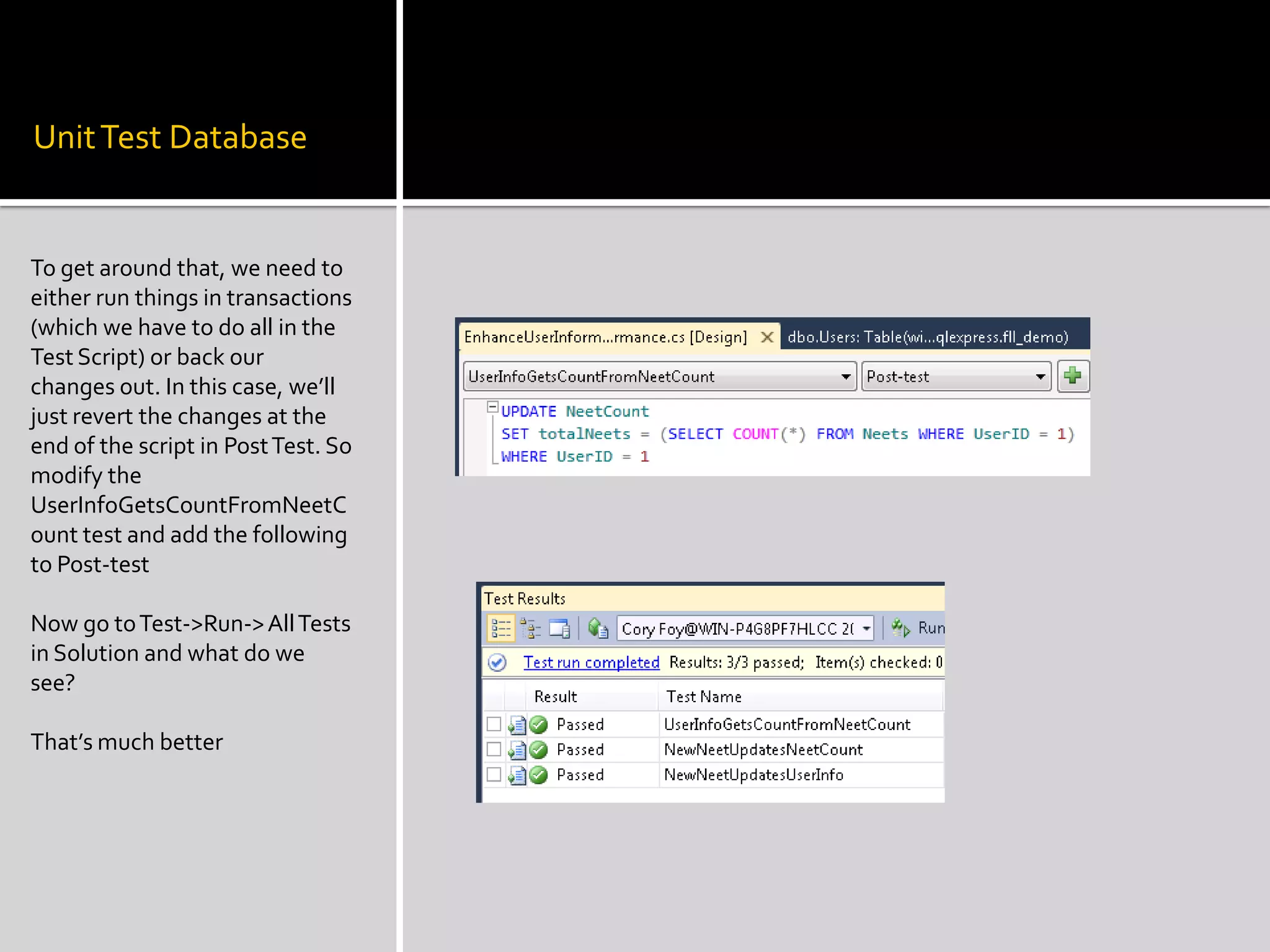Viewport: 1270px width, 952px height.
Task: Click Passed text in UserInfoGetsCountFromNeetCount row
Action: pyautogui.click(x=580, y=725)
